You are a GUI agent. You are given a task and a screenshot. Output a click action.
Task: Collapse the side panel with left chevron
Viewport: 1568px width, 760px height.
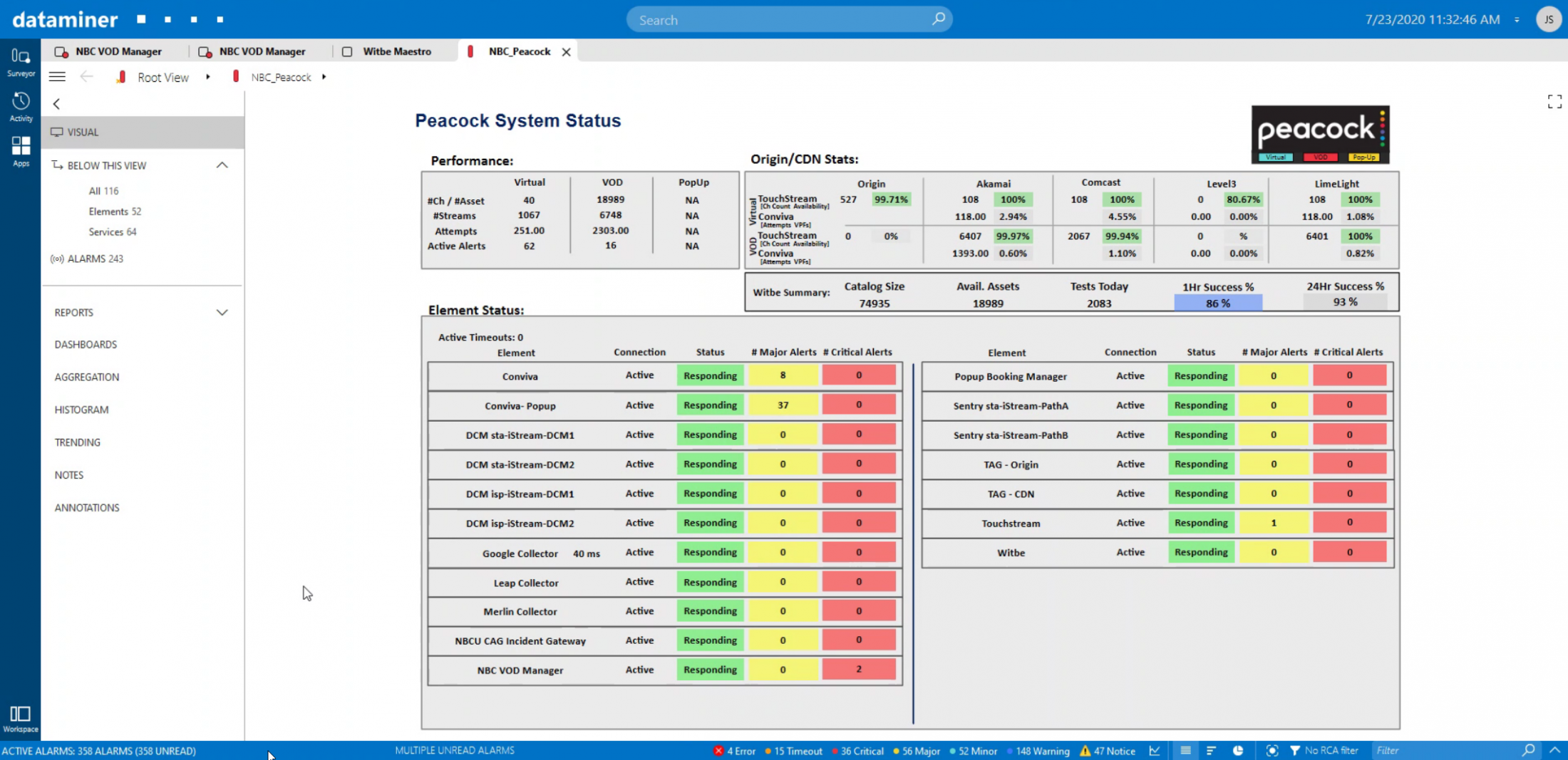pyautogui.click(x=56, y=104)
